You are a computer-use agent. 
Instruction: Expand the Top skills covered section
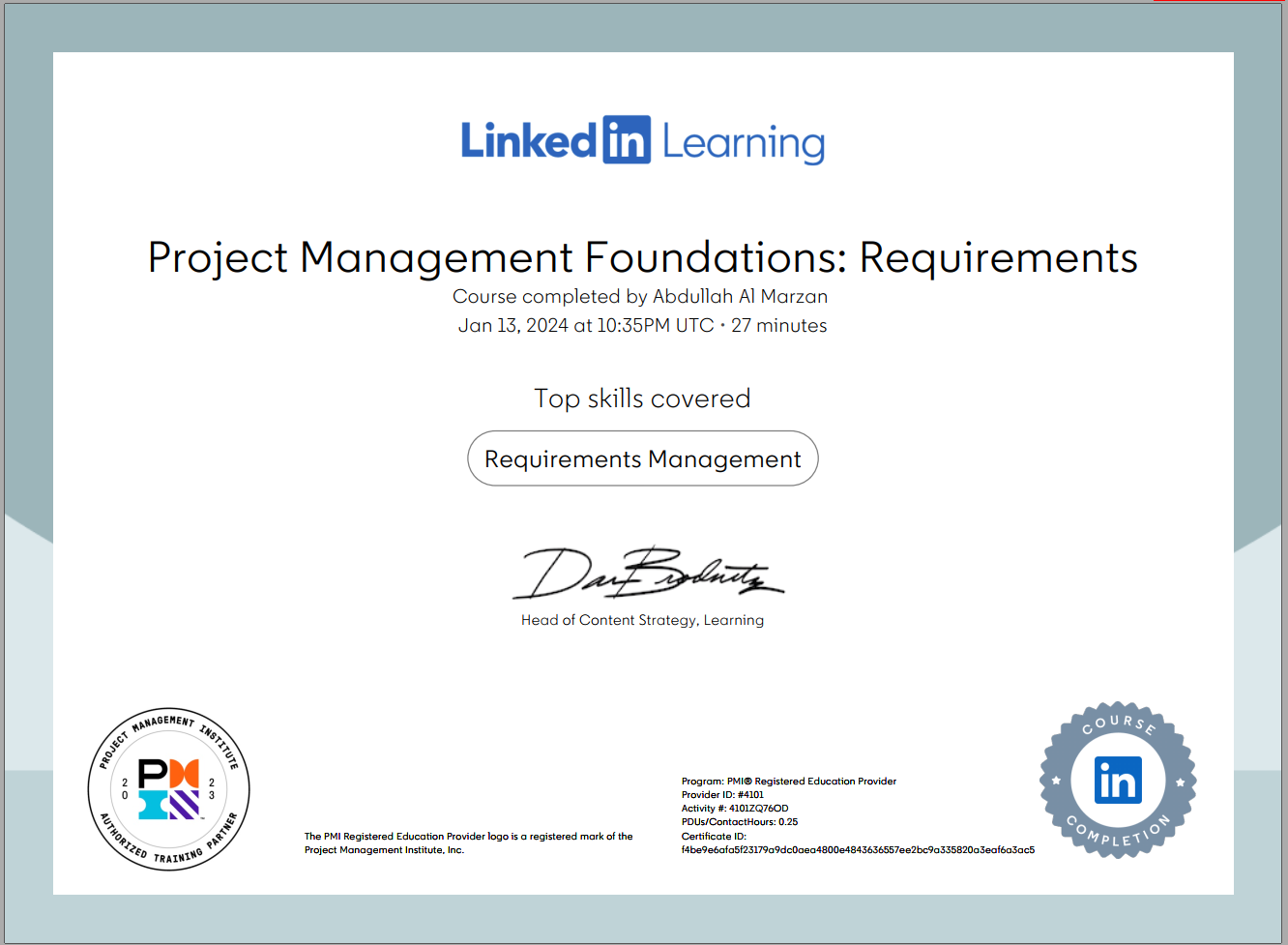[x=642, y=398]
